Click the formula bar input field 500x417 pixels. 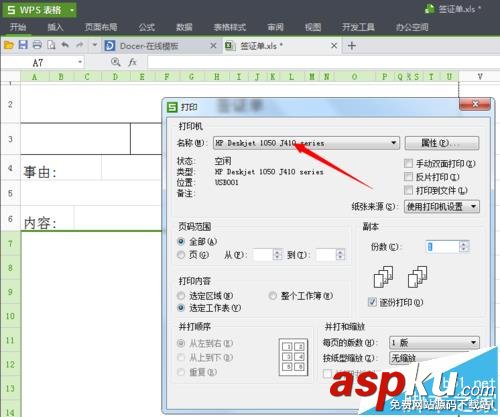(323, 62)
